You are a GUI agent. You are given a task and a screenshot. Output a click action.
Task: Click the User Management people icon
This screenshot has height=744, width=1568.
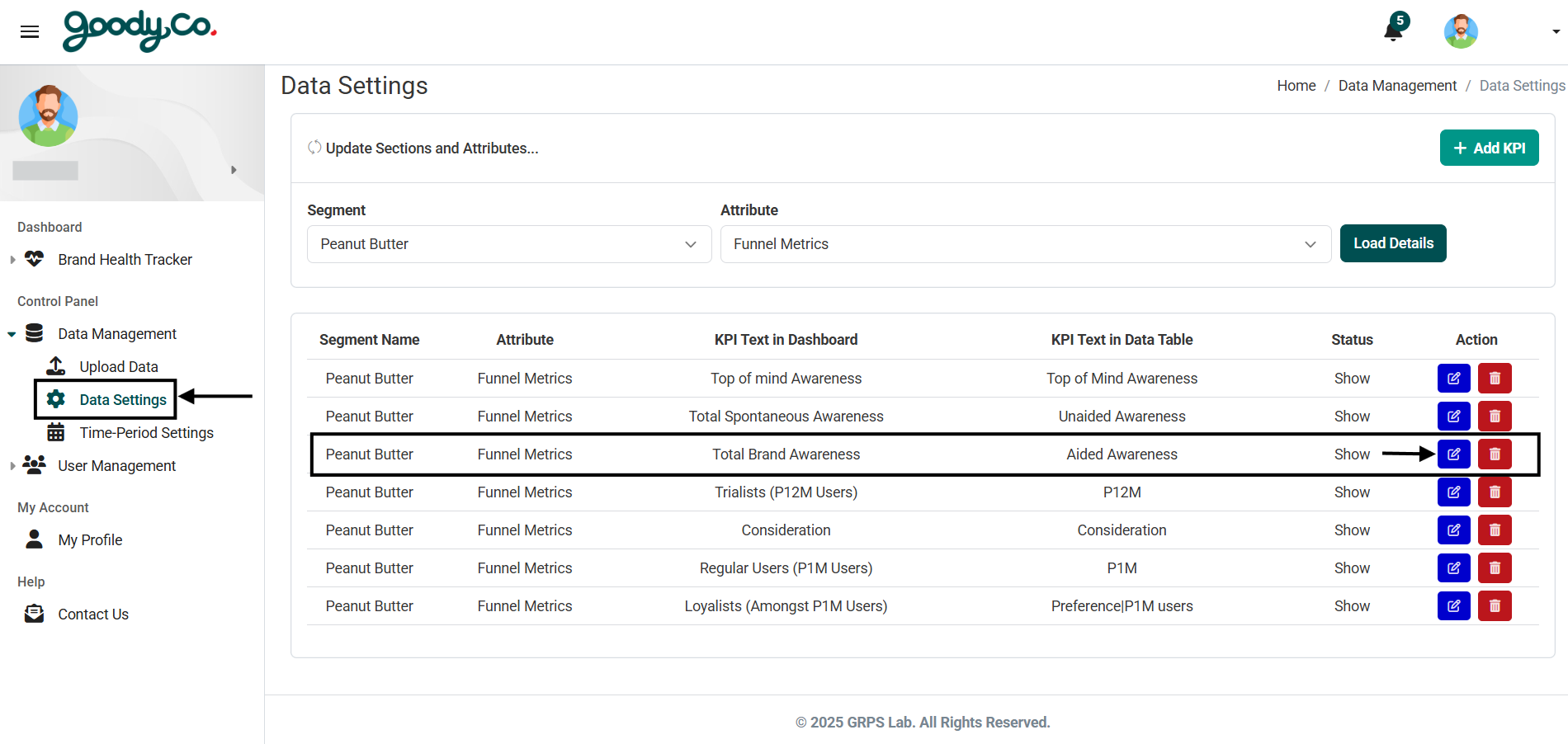pos(33,465)
